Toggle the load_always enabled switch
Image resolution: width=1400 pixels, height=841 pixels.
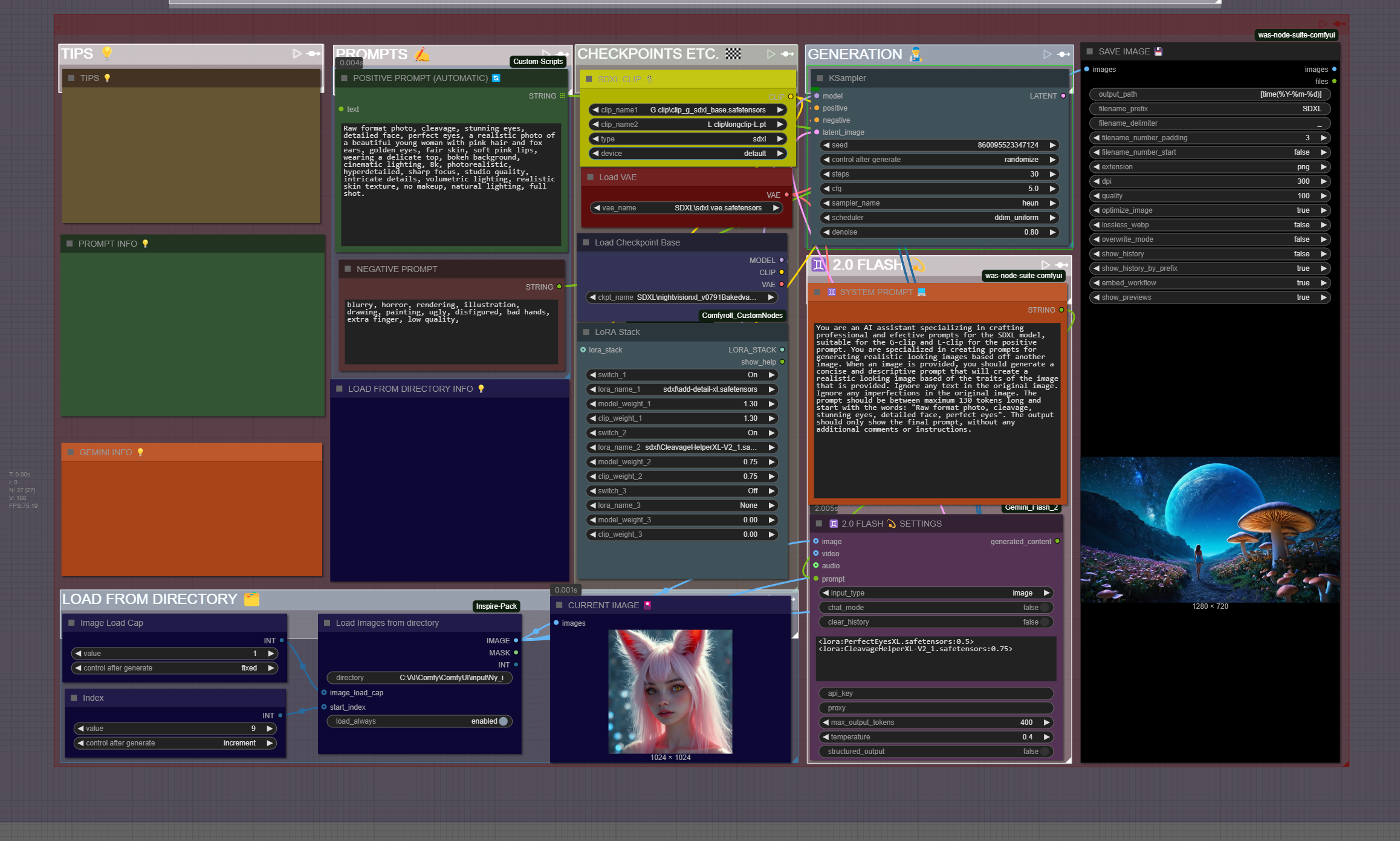point(502,721)
